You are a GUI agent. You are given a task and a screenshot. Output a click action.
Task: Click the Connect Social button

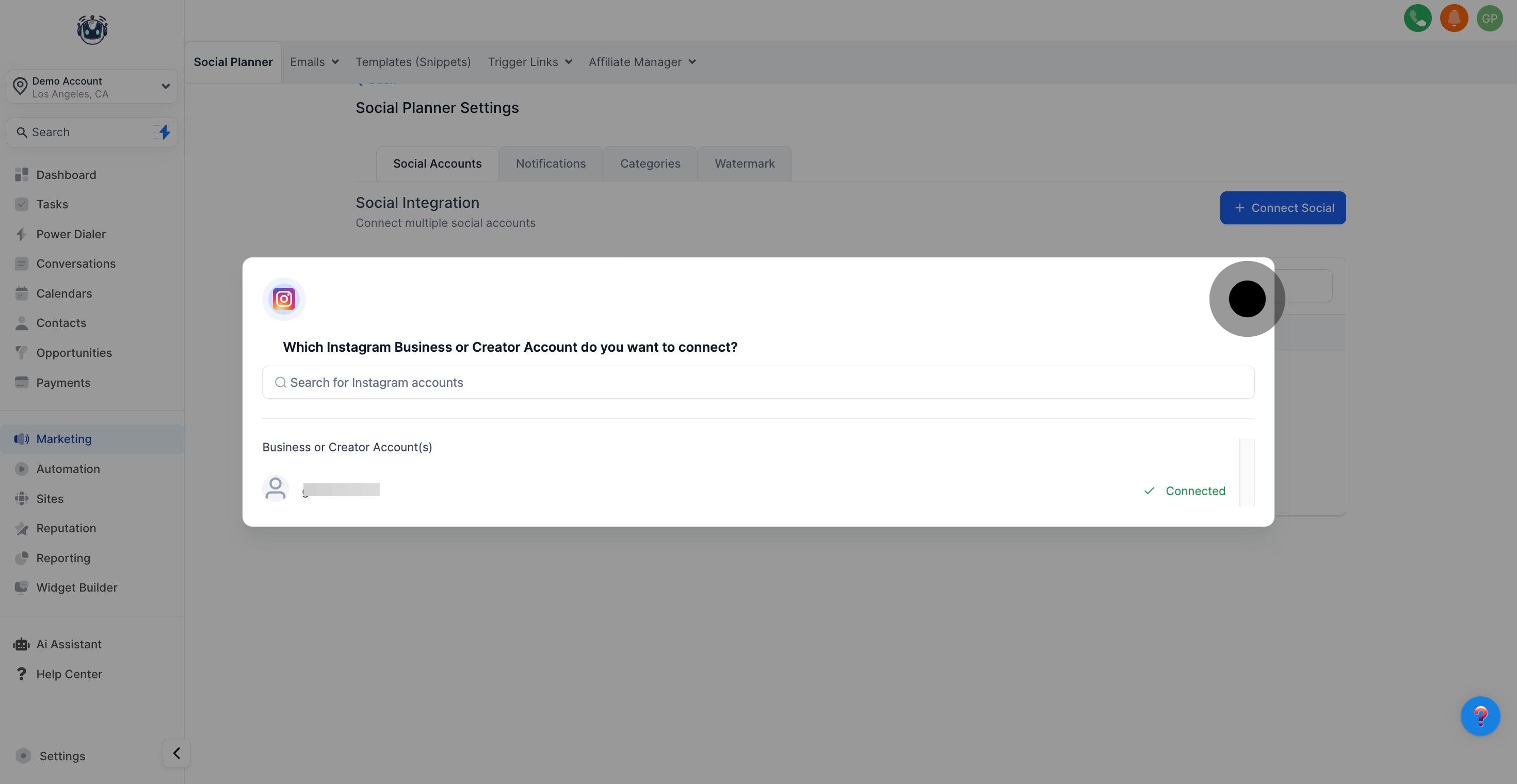[1283, 208]
